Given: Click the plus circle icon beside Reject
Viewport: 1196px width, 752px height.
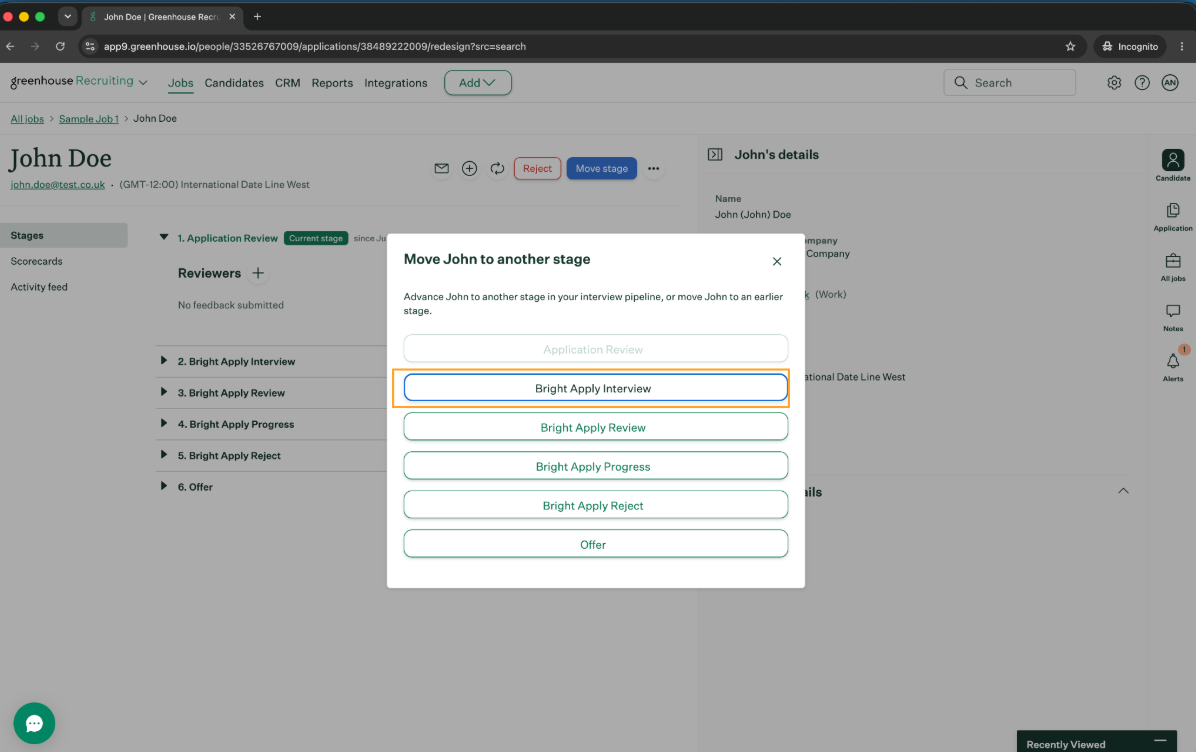Looking at the screenshot, I should [x=469, y=169].
